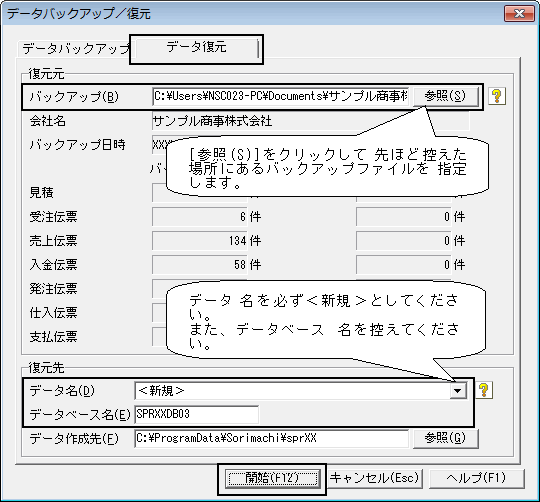Image resolution: width=540 pixels, height=502 pixels.
Task: Open help via ヘルプ(F1) button
Action: (476, 478)
